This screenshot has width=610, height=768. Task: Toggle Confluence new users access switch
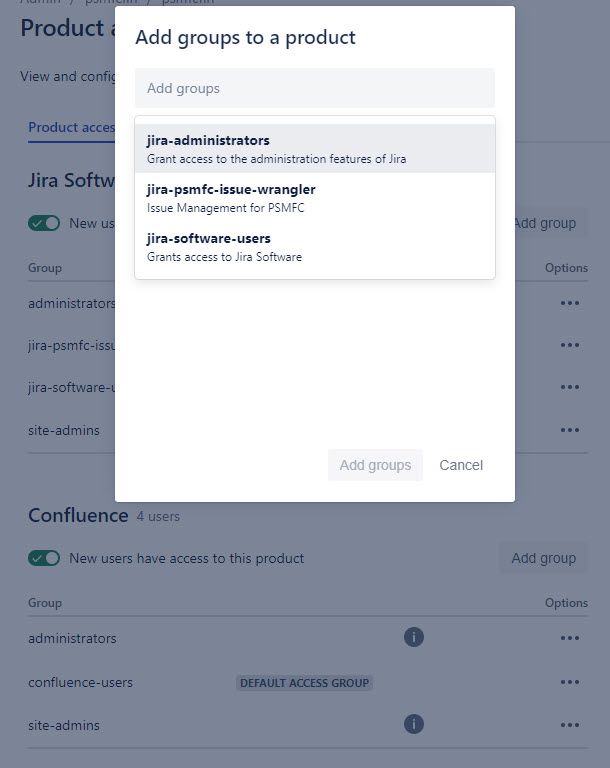click(44, 558)
